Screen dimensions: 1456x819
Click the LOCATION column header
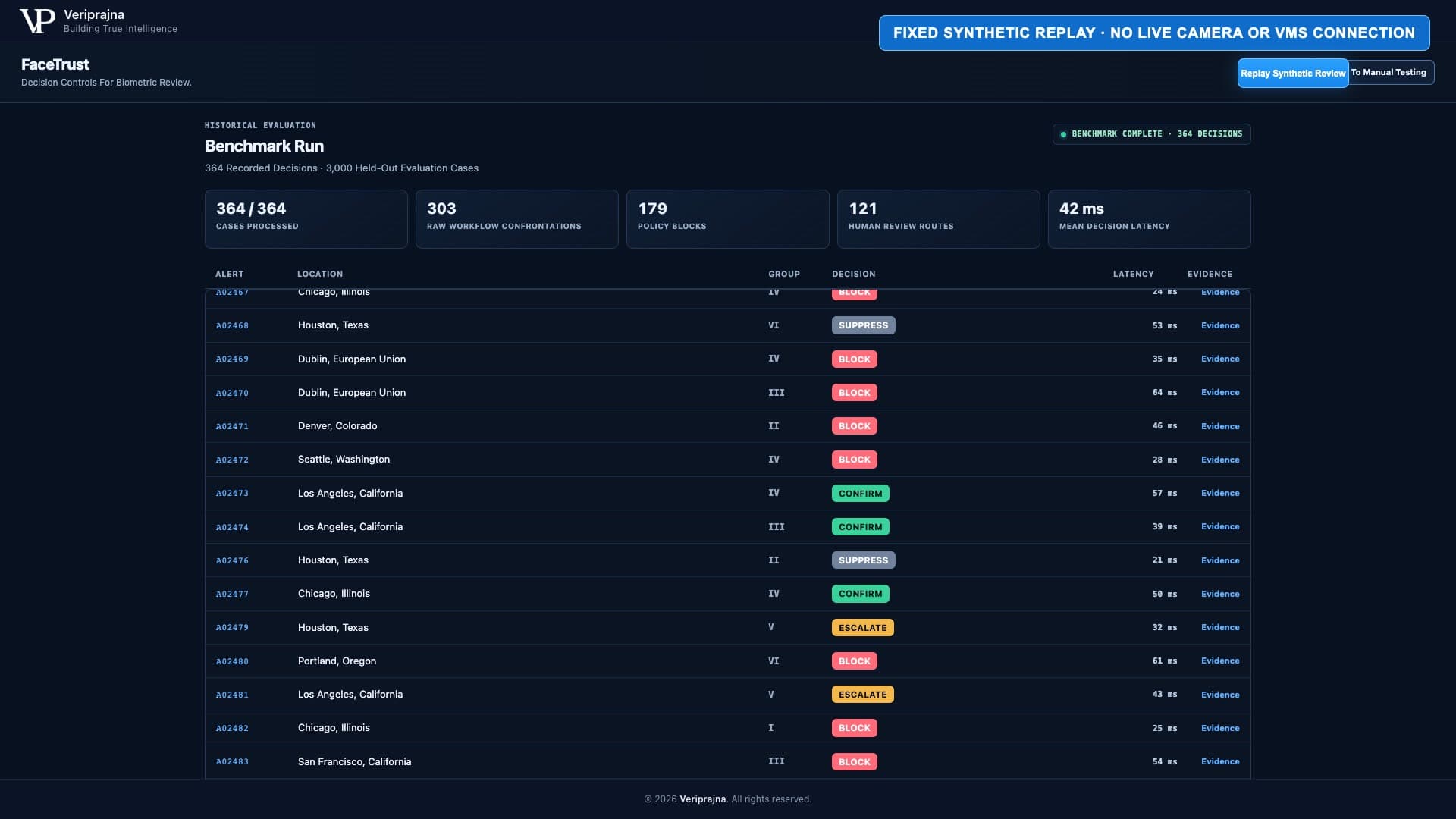320,274
